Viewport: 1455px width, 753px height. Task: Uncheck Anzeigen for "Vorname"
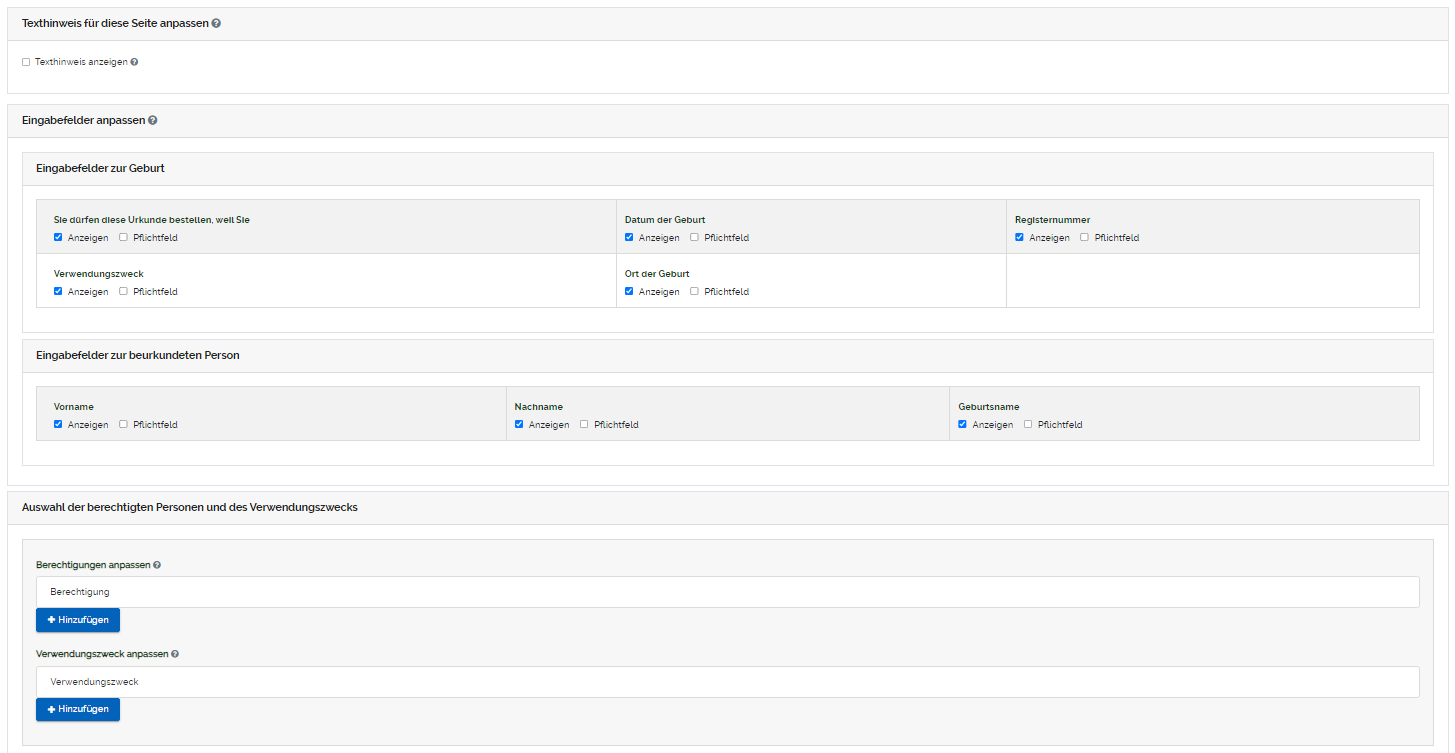58,424
